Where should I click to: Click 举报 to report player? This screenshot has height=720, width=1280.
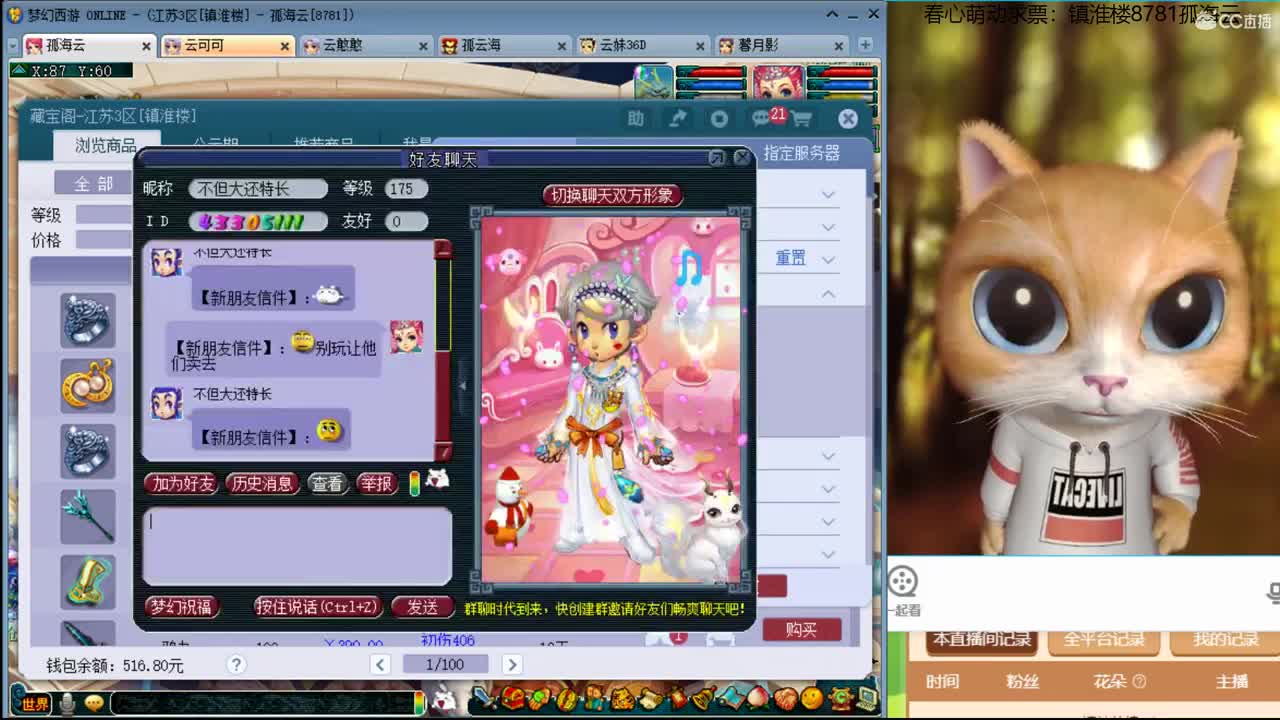376,484
